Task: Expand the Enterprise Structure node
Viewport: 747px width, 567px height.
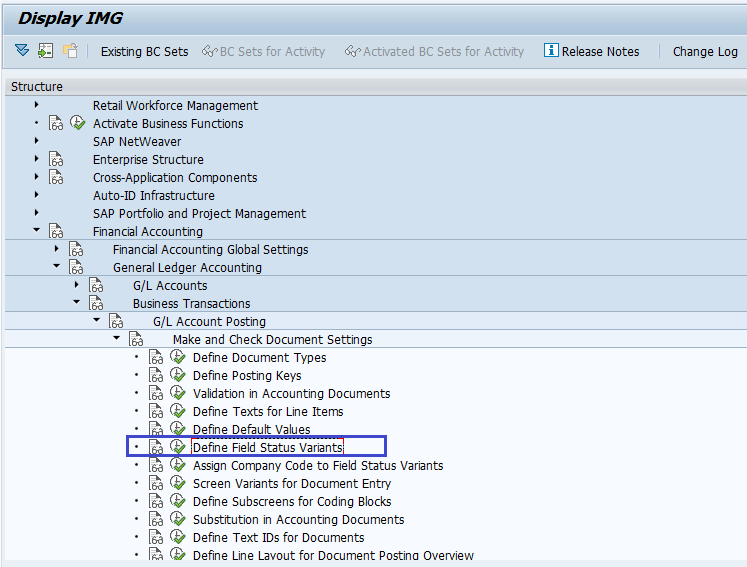Action: pos(37,159)
